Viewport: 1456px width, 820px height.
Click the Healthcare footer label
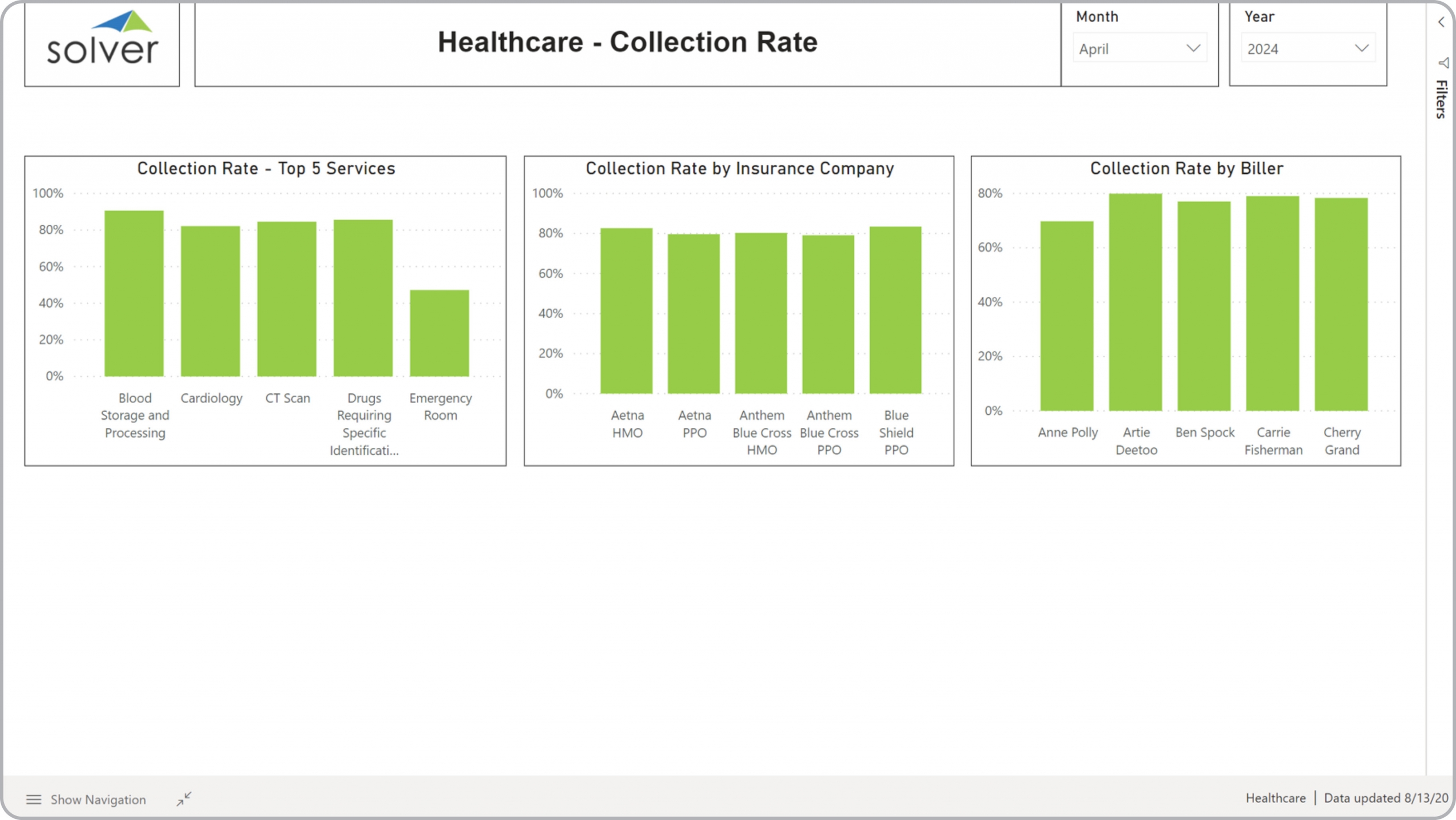pos(1275,798)
